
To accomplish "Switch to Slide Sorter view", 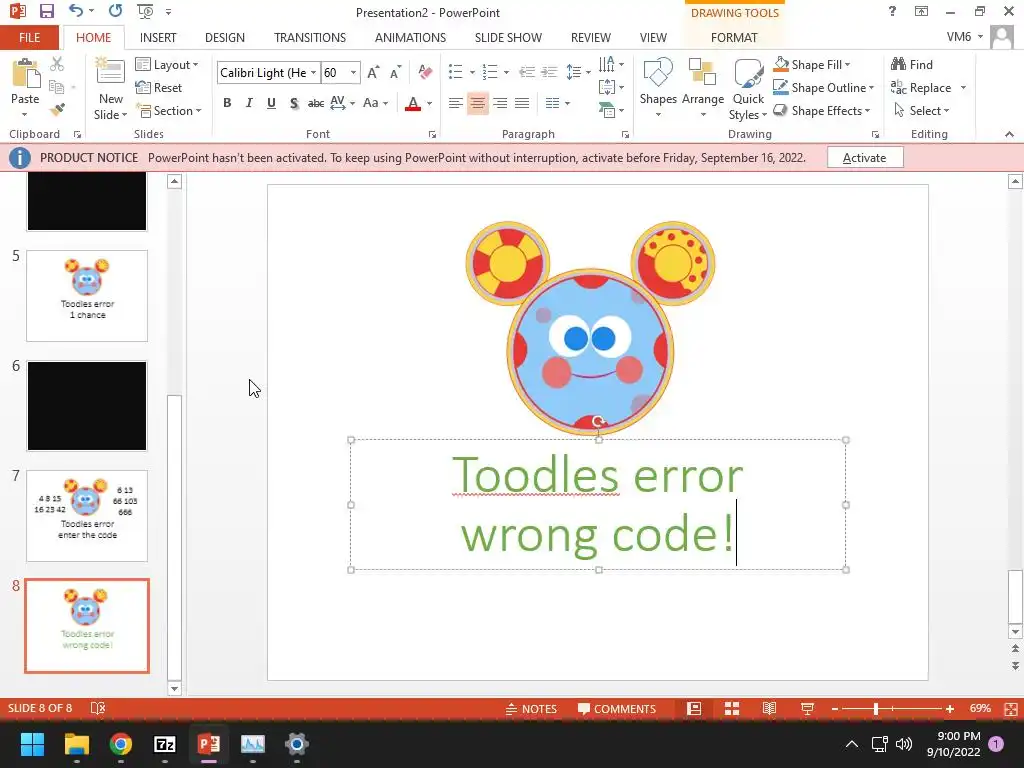I will 732,709.
